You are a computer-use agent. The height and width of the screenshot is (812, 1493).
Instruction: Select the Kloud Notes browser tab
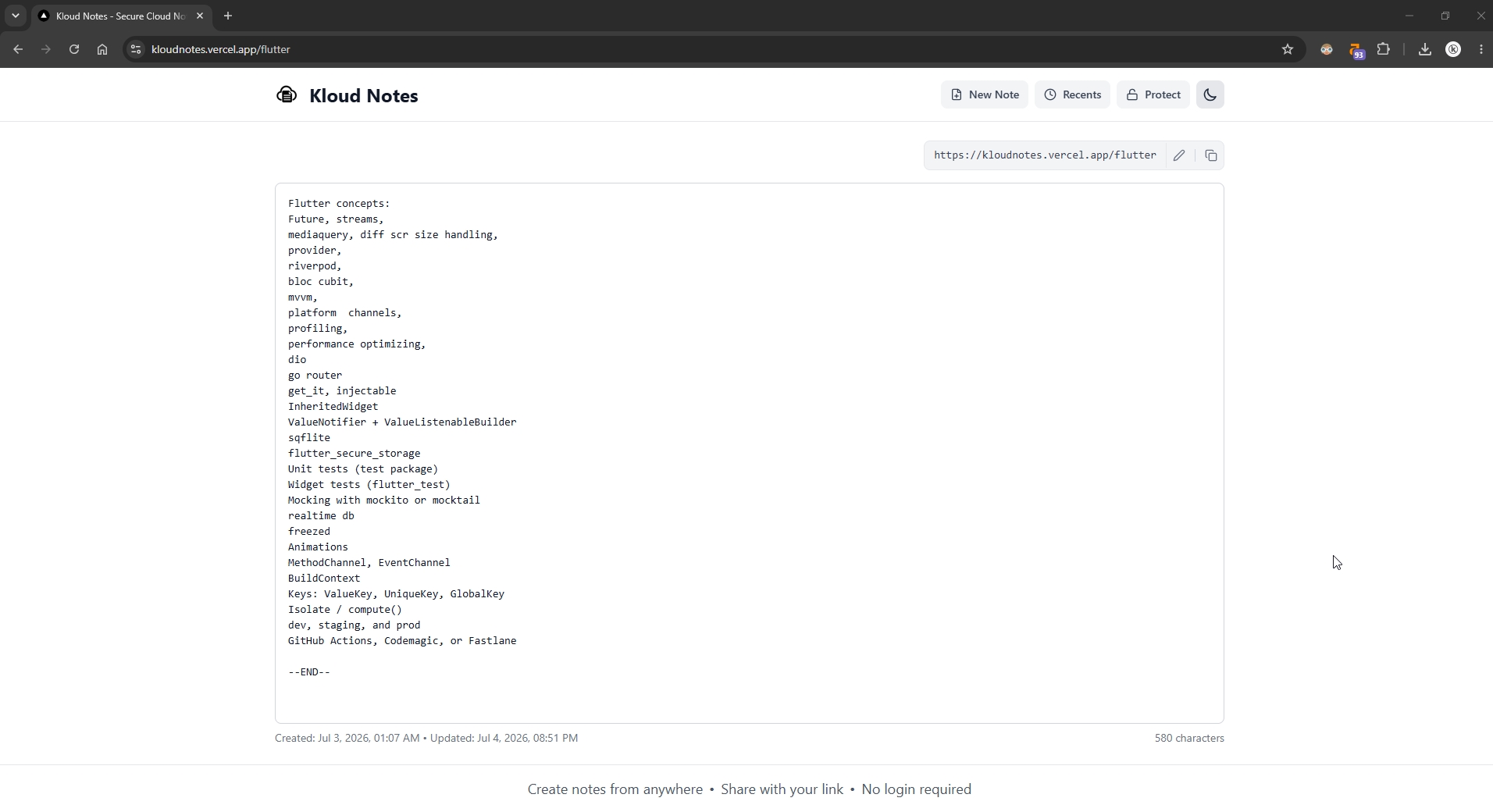pos(121,16)
